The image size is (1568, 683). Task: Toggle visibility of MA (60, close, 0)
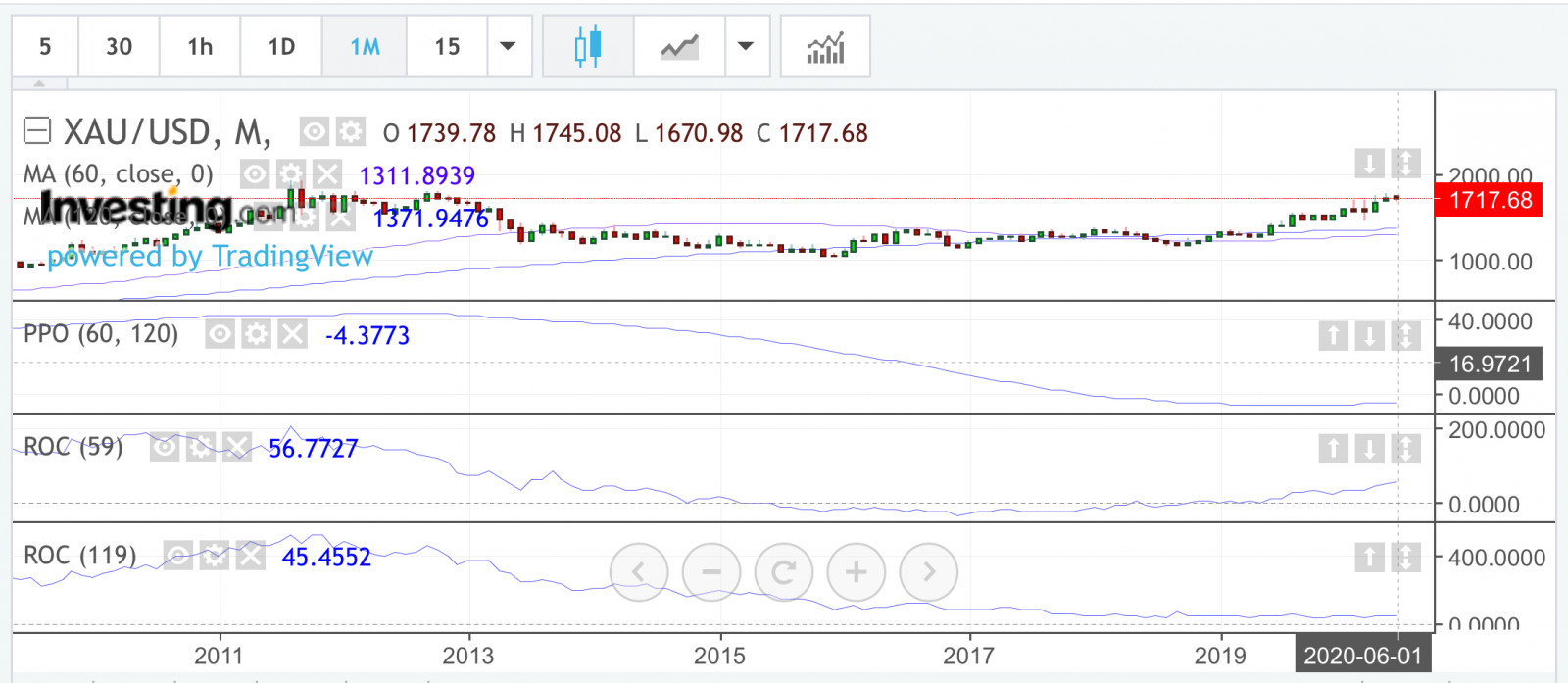(255, 174)
